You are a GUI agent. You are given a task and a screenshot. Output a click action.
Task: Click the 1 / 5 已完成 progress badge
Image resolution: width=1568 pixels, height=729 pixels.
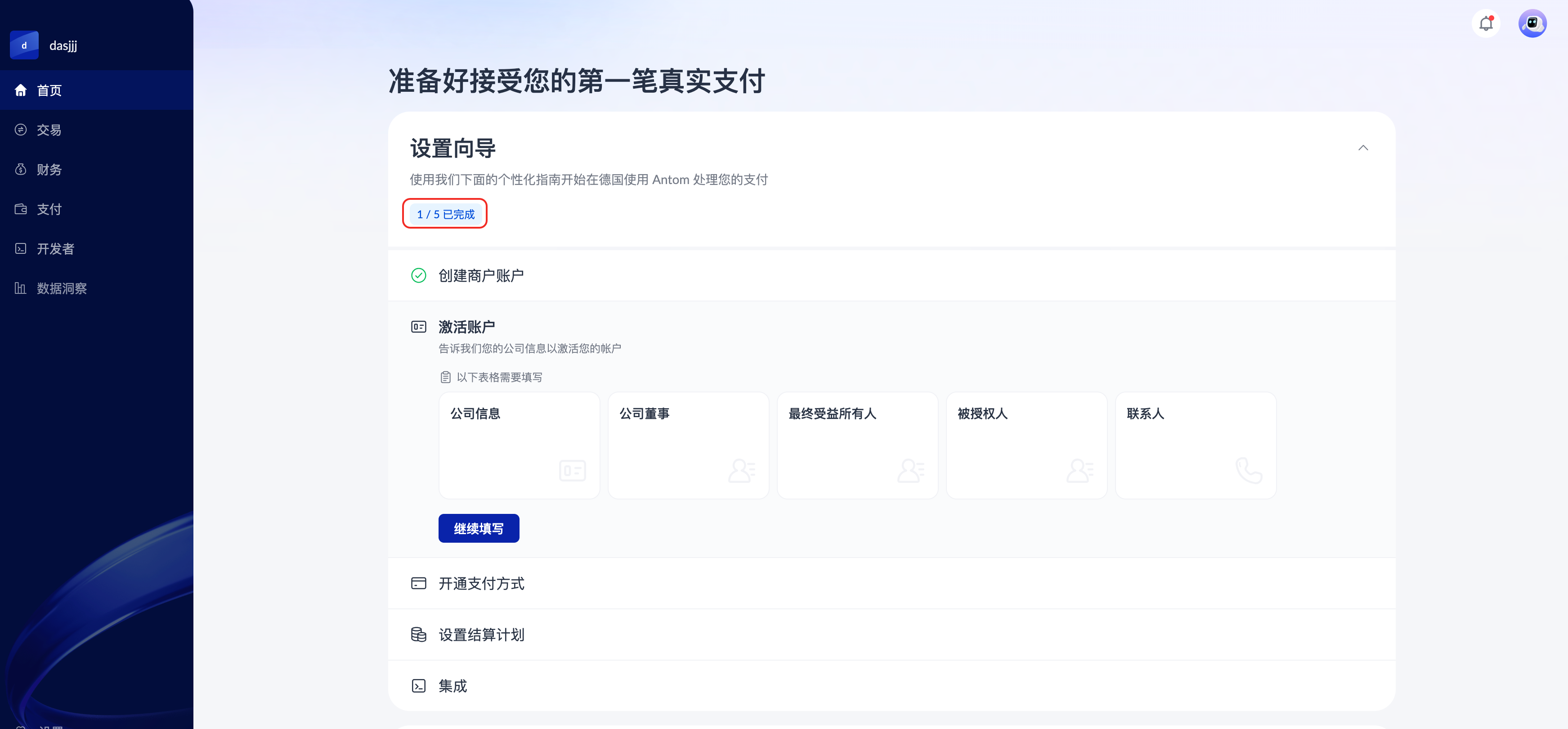click(445, 214)
